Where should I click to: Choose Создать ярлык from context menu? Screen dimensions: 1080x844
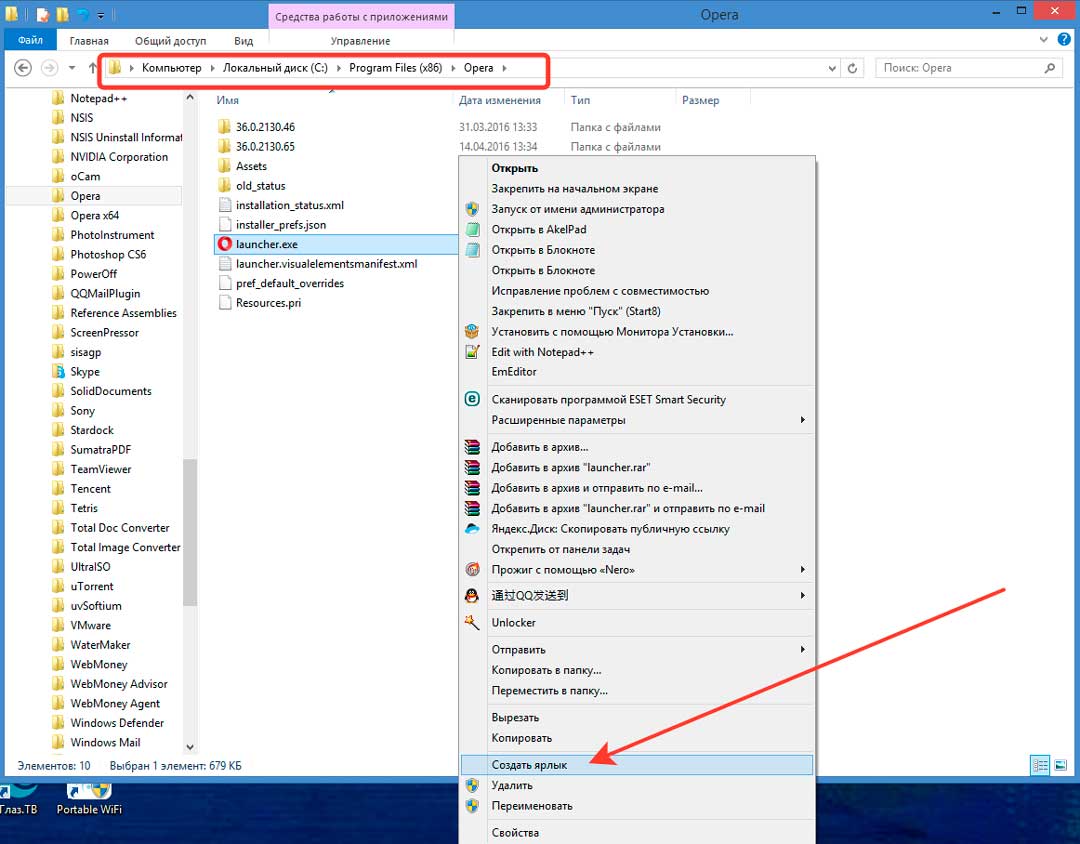tap(636, 765)
